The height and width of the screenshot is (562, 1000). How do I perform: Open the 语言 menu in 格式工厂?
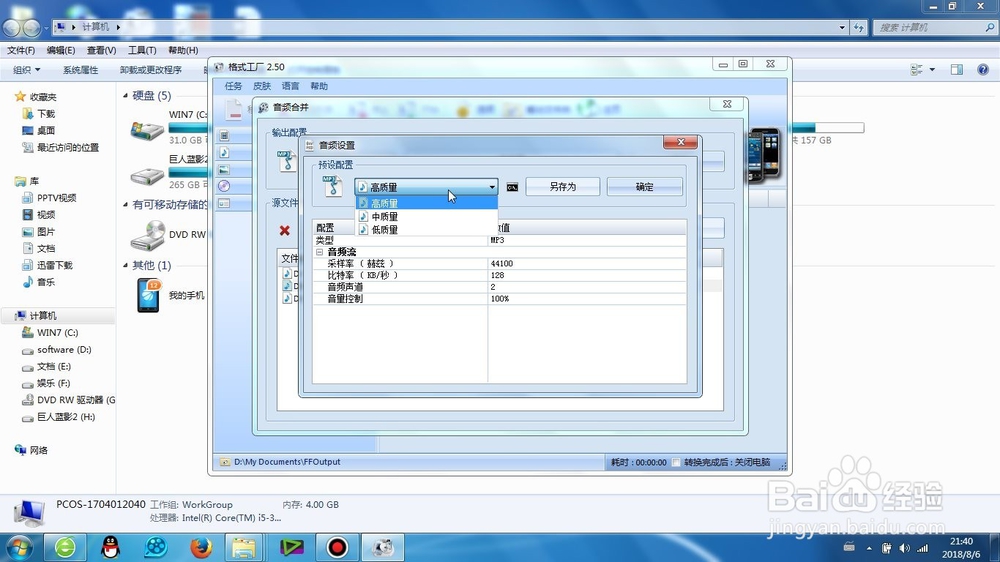(290, 86)
